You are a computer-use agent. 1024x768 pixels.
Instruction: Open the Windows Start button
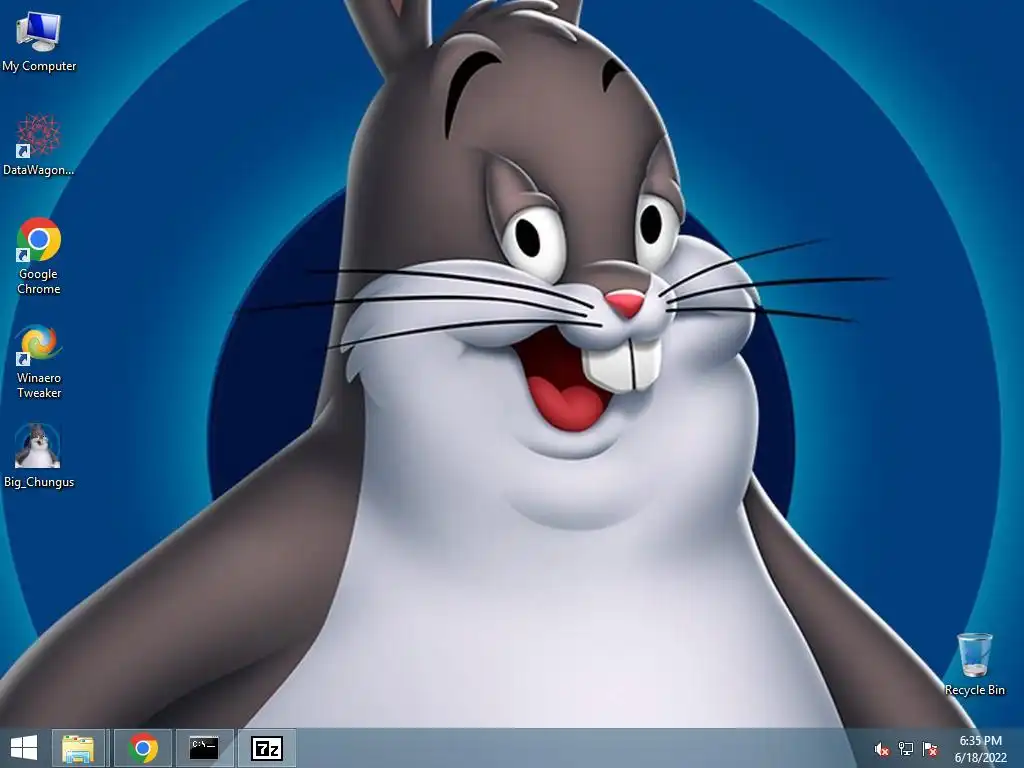pyautogui.click(x=24, y=748)
